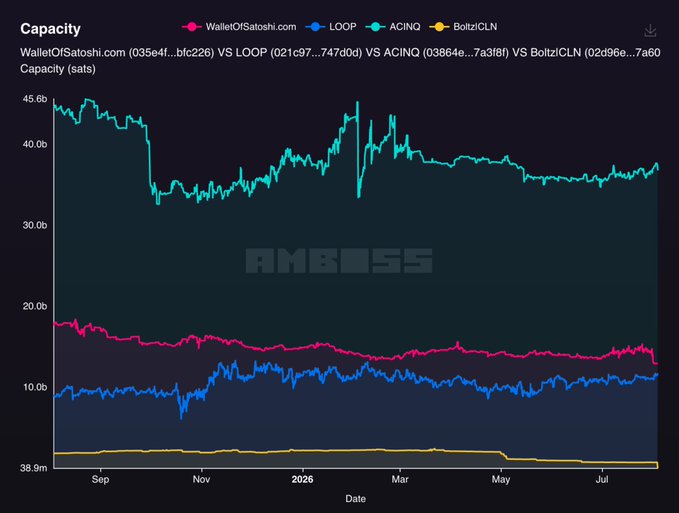Click the 38.9m y-axis label

click(x=33, y=468)
